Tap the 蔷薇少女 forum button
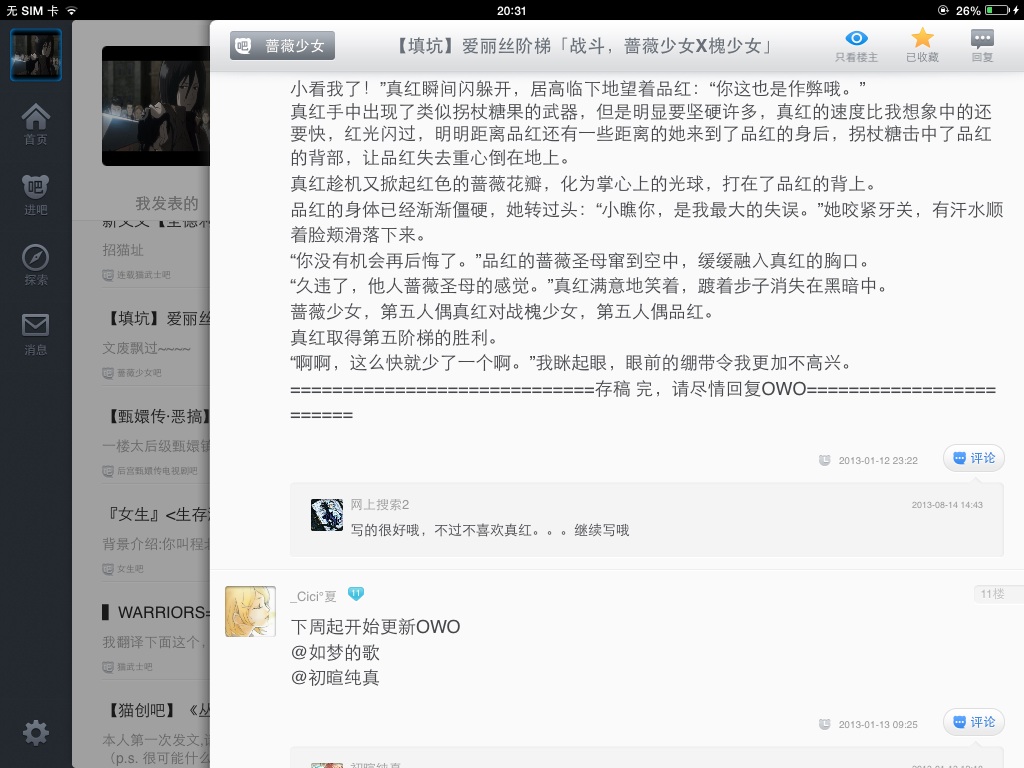1024x768 pixels. [282, 46]
